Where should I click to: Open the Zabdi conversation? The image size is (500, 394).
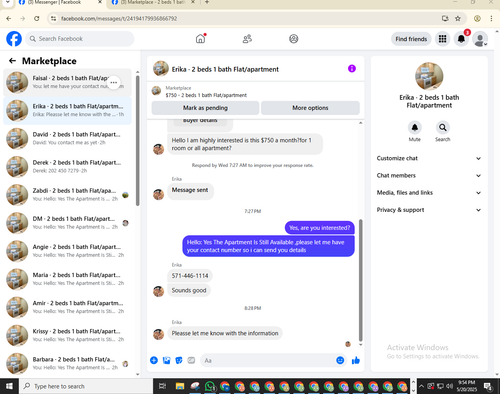coord(67,195)
